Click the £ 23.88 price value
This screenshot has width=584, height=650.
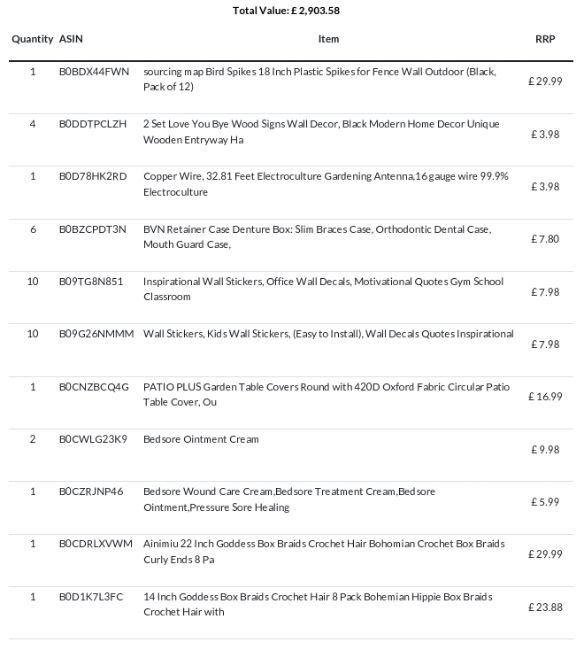(x=545, y=607)
